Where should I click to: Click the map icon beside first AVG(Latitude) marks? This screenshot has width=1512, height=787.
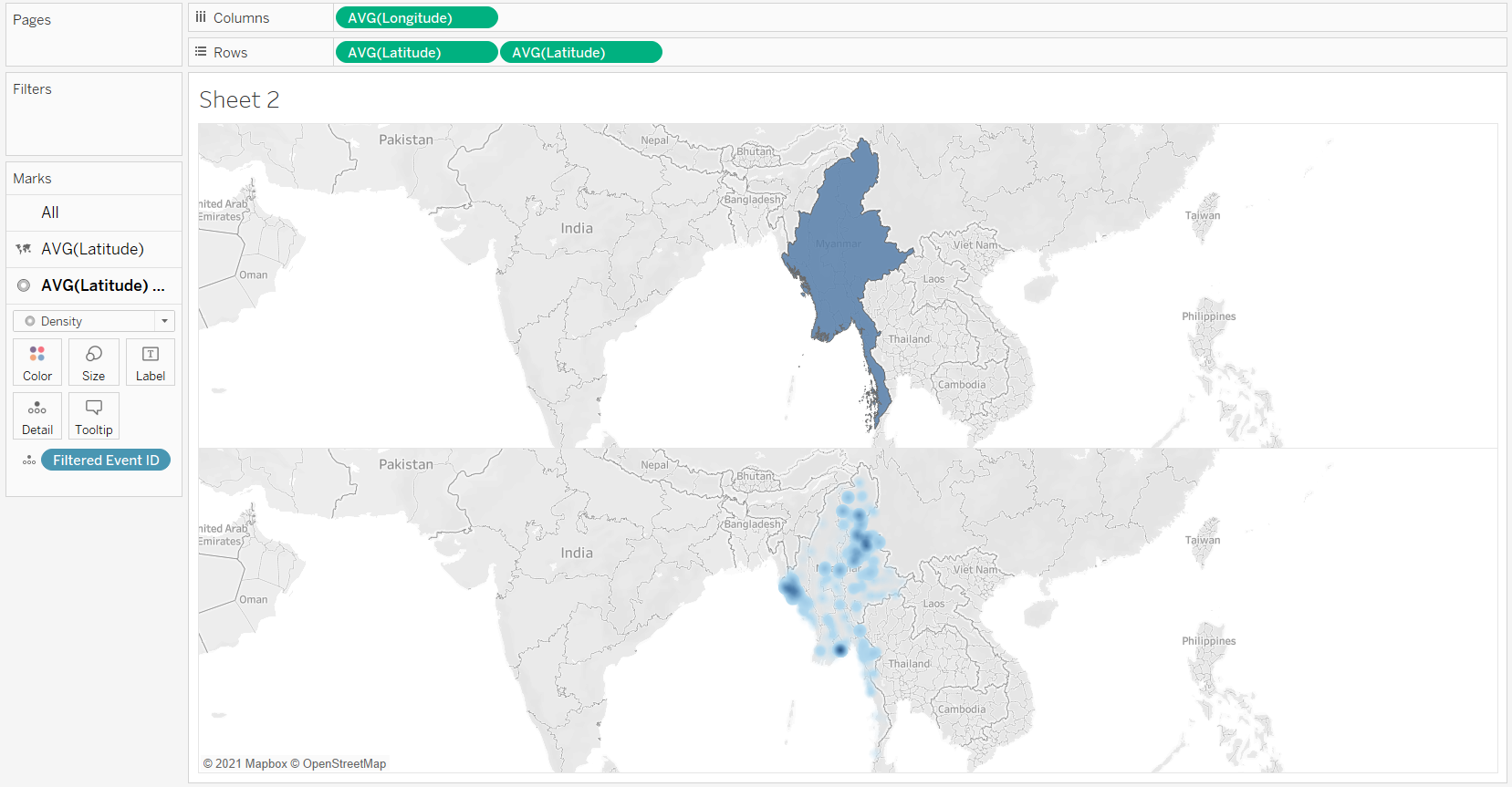click(24, 249)
